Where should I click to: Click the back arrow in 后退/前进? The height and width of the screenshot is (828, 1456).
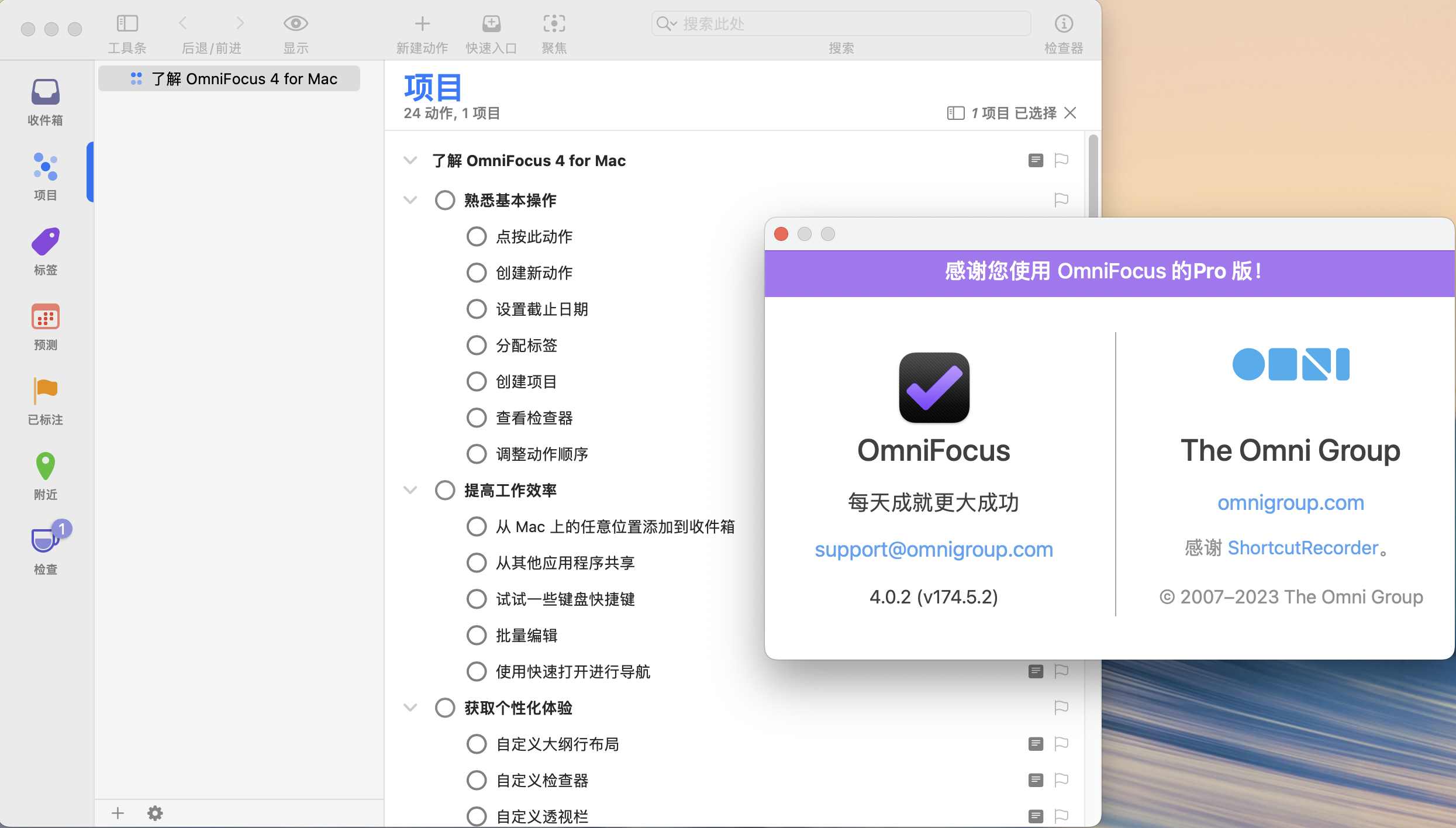click(182, 23)
